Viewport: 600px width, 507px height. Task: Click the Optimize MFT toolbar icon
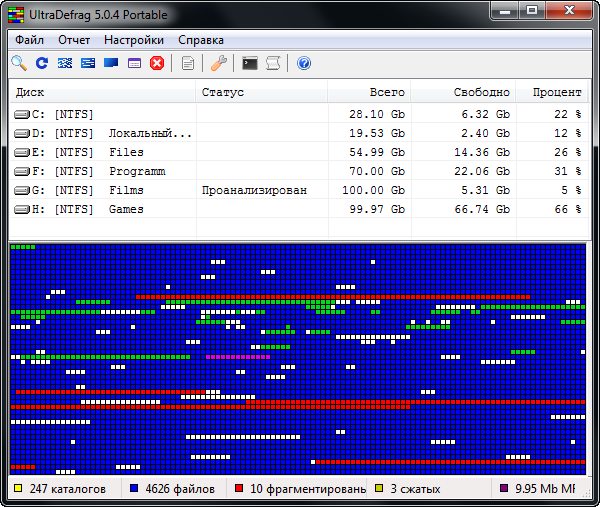134,64
